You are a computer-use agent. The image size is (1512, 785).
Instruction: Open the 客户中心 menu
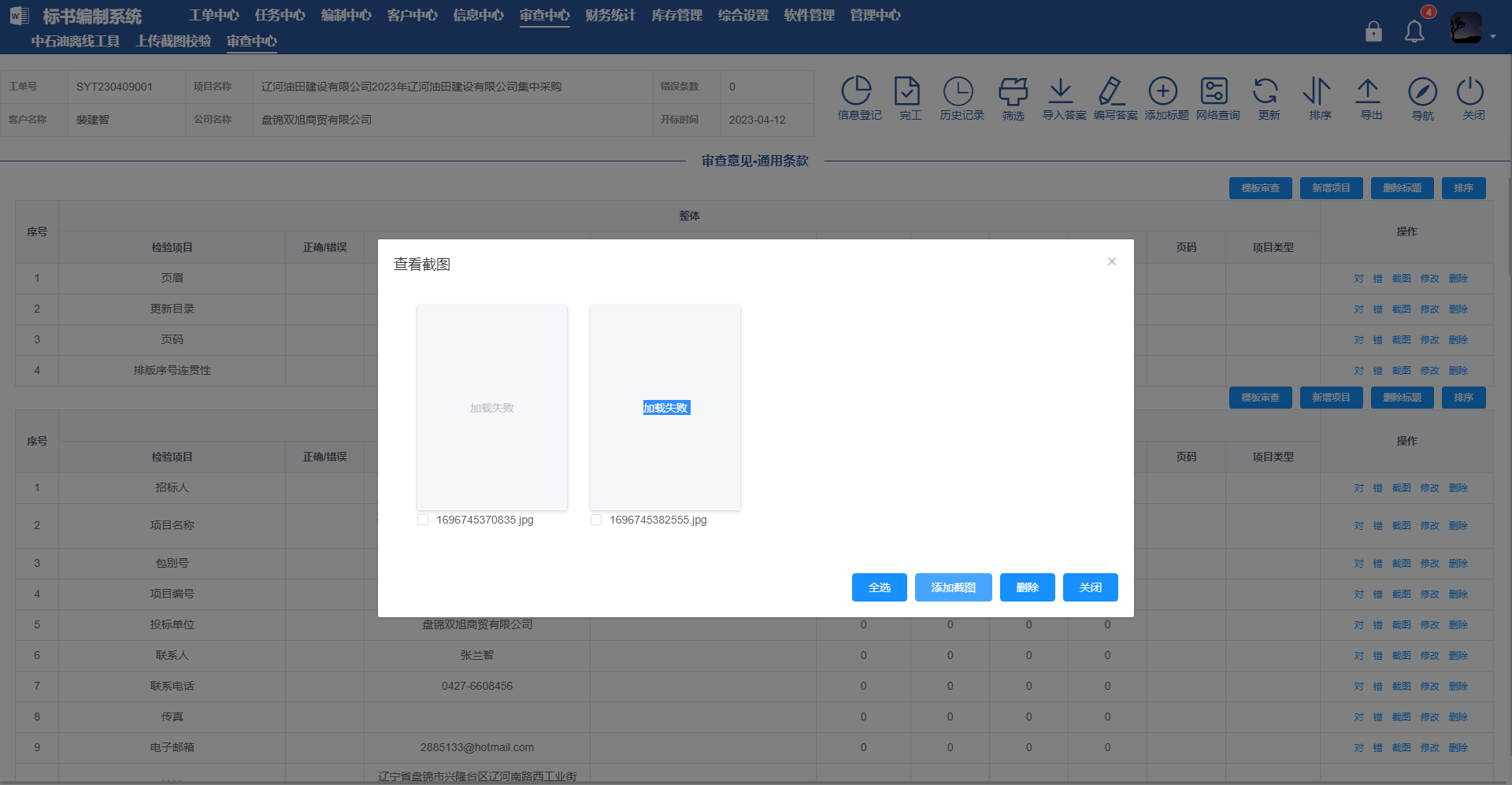pos(413,16)
